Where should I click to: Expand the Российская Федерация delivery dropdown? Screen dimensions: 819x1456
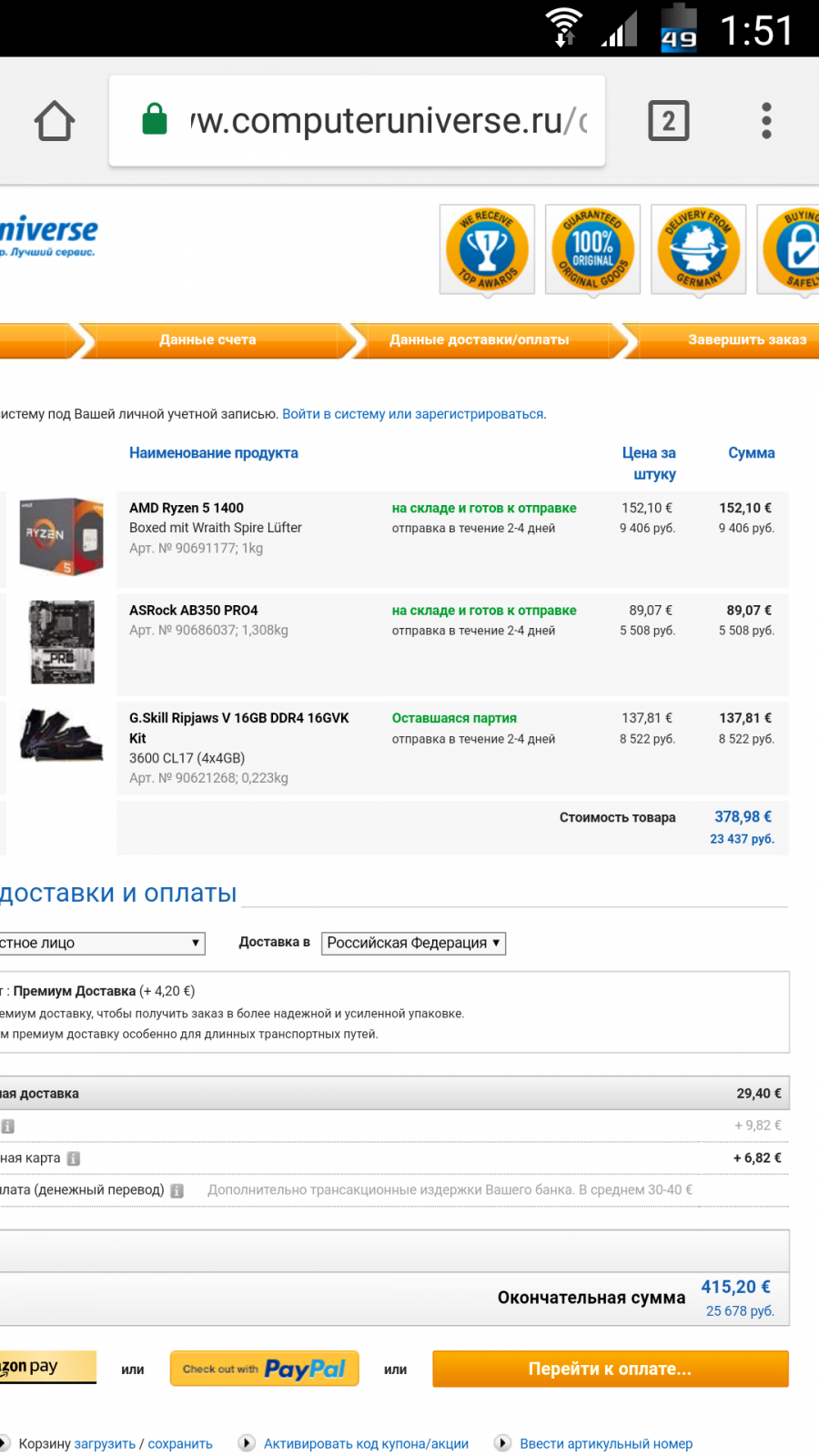[x=413, y=943]
